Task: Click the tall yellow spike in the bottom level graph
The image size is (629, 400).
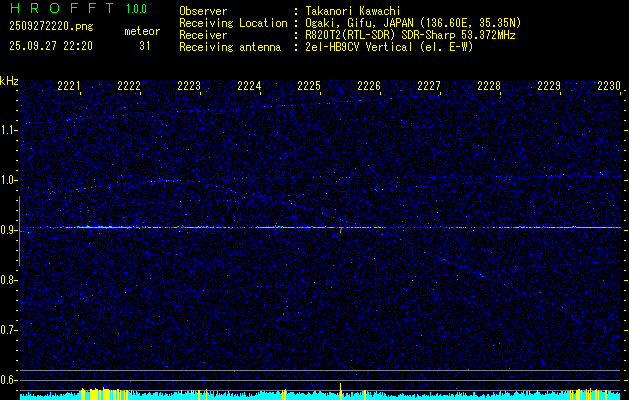Action: click(x=341, y=391)
